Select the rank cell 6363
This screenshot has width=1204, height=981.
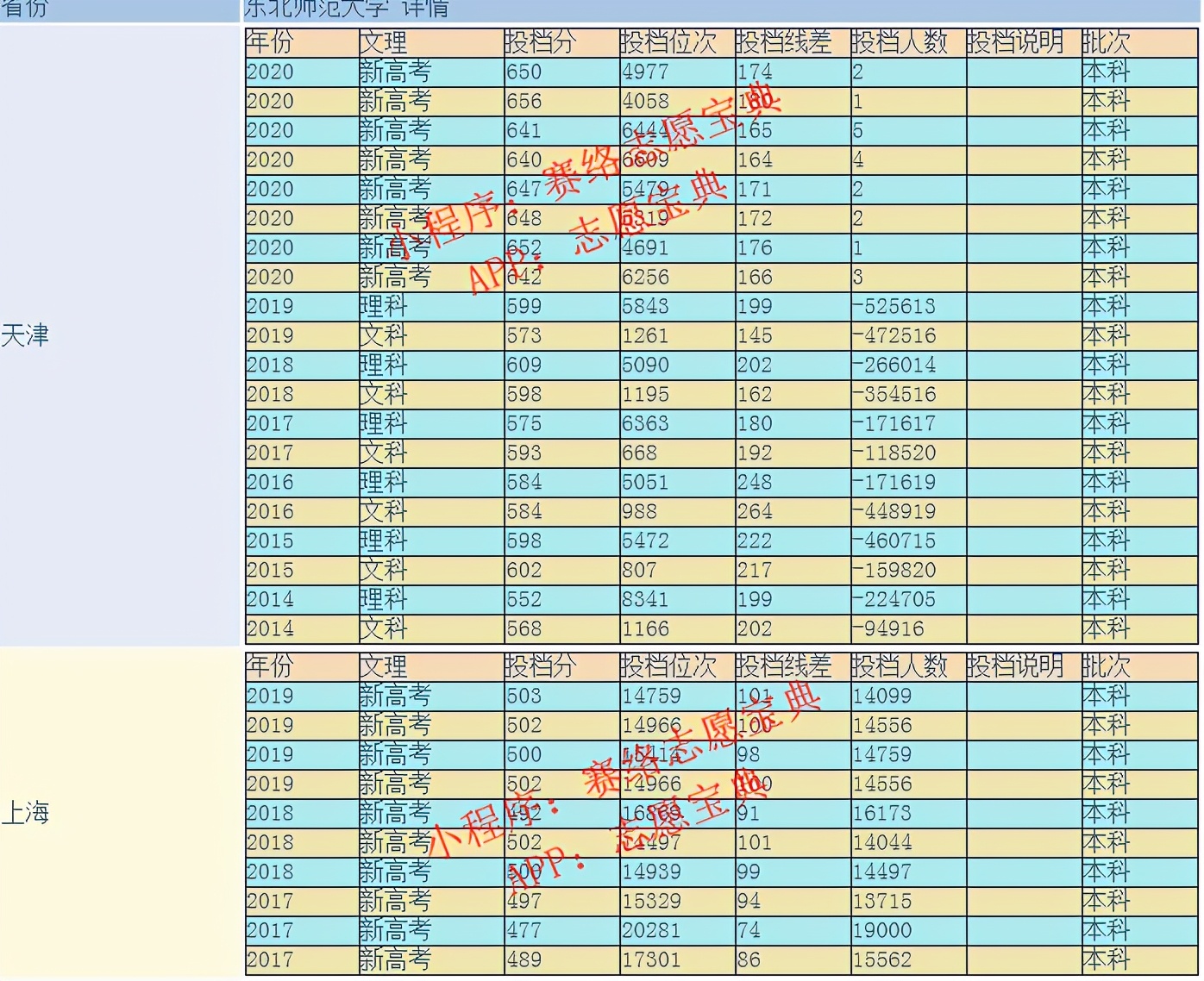[x=677, y=423]
